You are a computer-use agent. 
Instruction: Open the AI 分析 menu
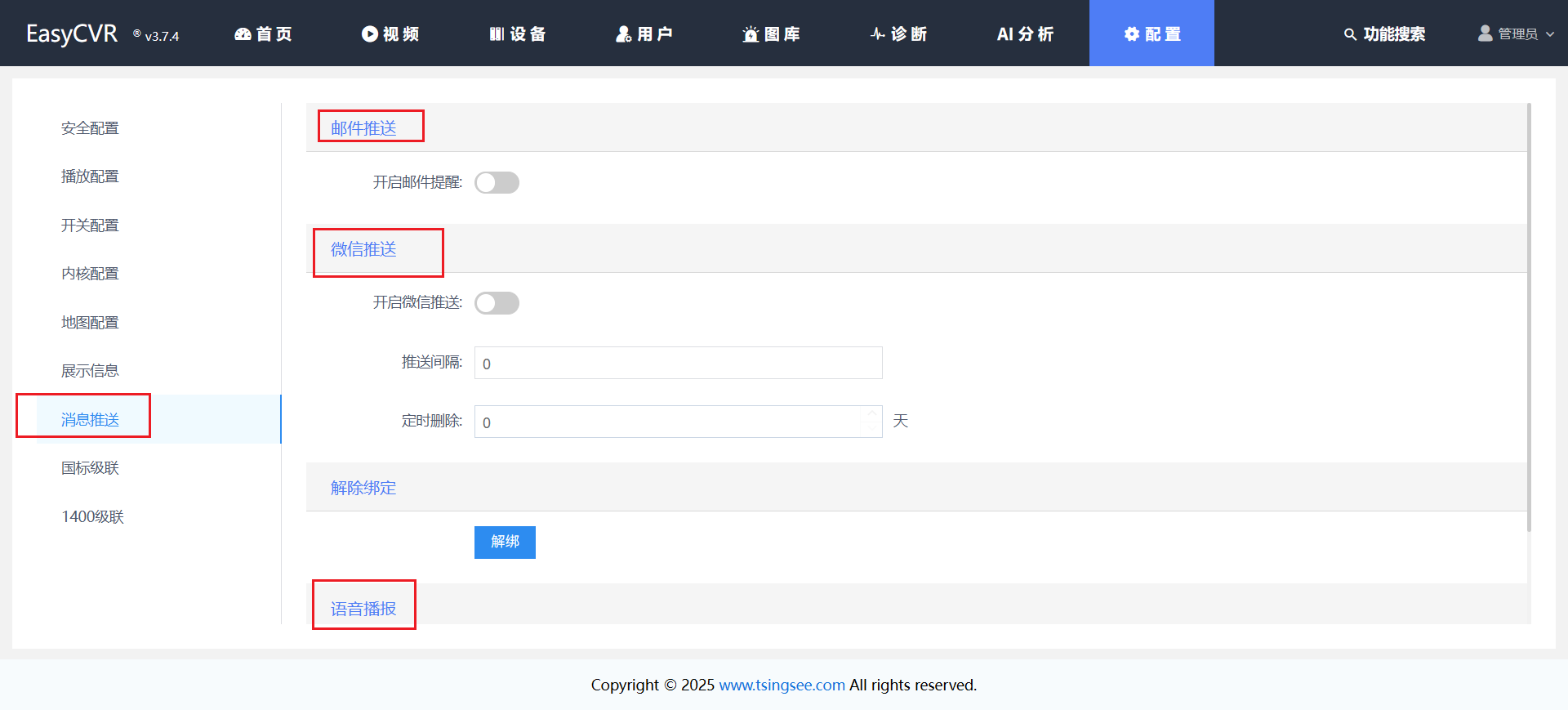point(1025,33)
